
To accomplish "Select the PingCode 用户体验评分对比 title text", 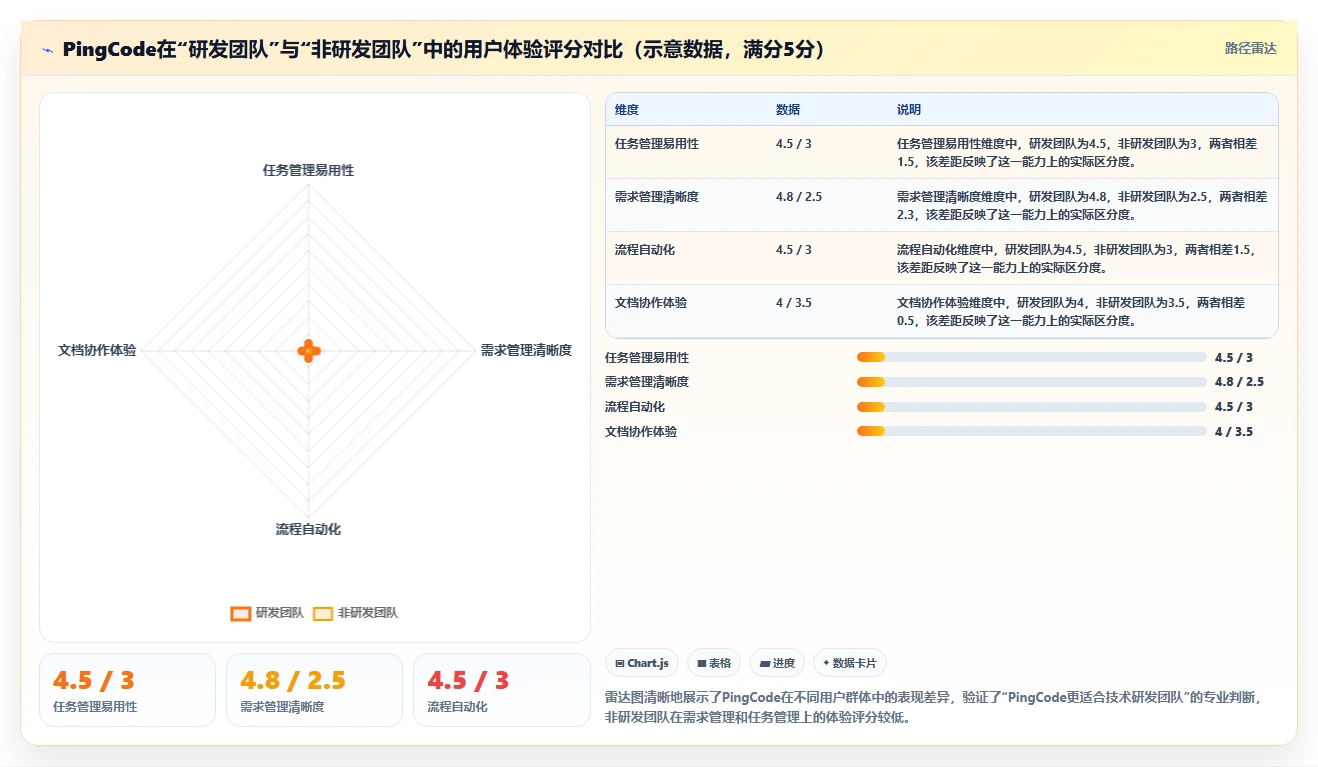I will click(x=446, y=49).
